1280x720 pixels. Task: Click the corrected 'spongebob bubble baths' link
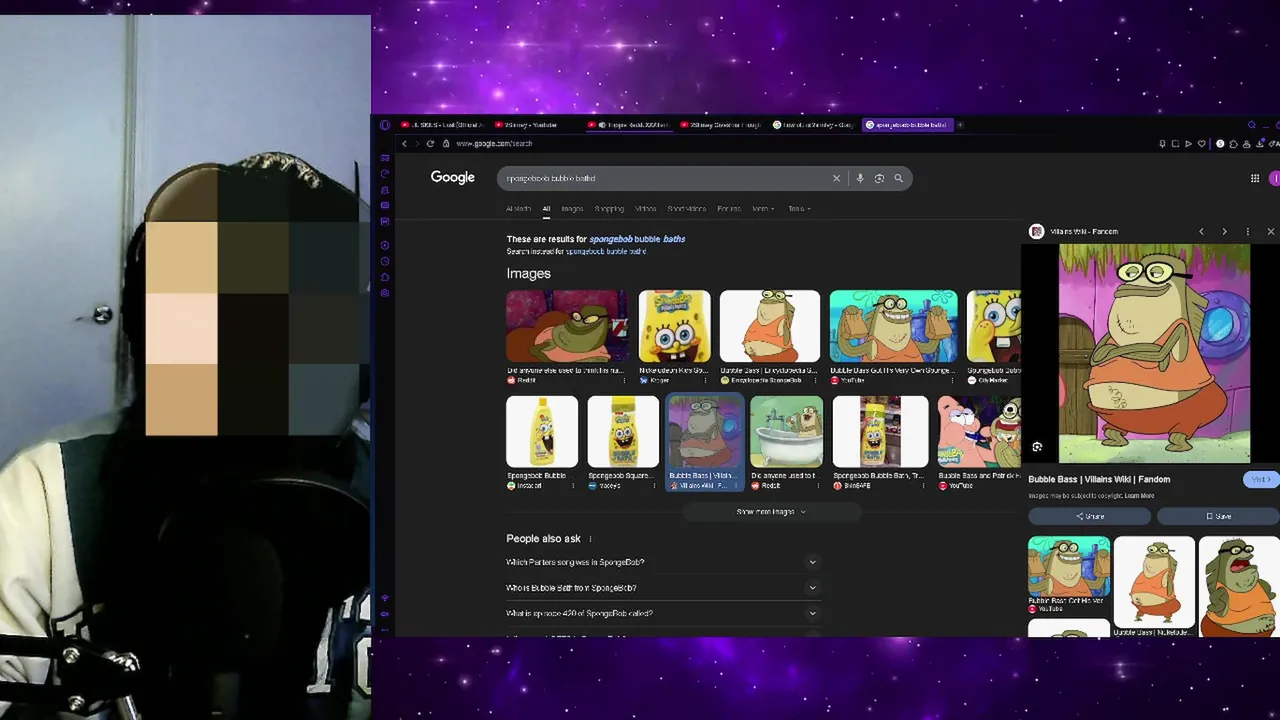click(x=637, y=239)
